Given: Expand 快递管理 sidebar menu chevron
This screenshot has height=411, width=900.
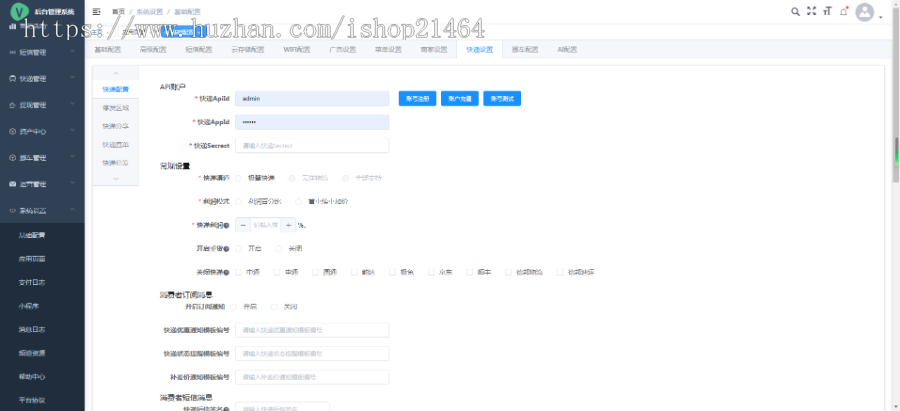Looking at the screenshot, I should click(x=72, y=78).
